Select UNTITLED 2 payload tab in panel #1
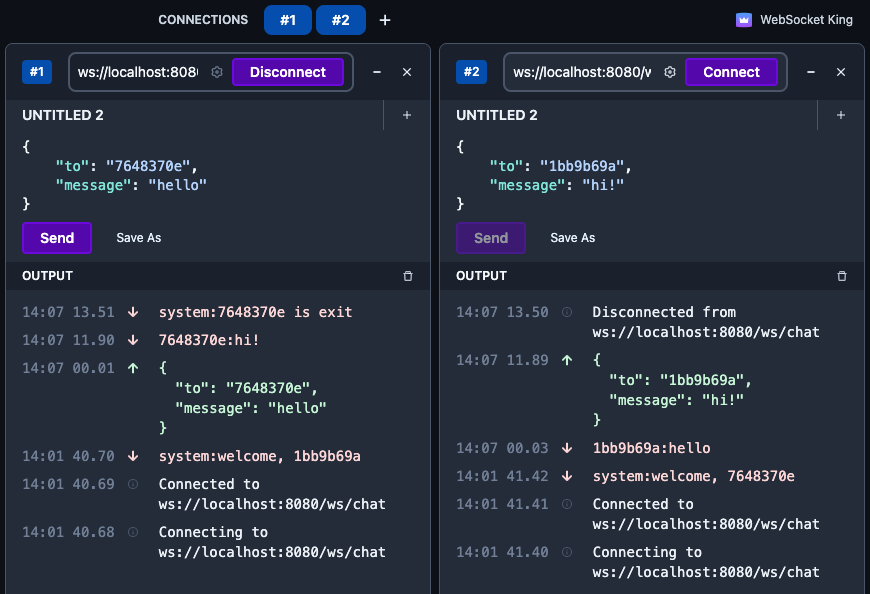The width and height of the screenshot is (870, 594). (x=63, y=115)
